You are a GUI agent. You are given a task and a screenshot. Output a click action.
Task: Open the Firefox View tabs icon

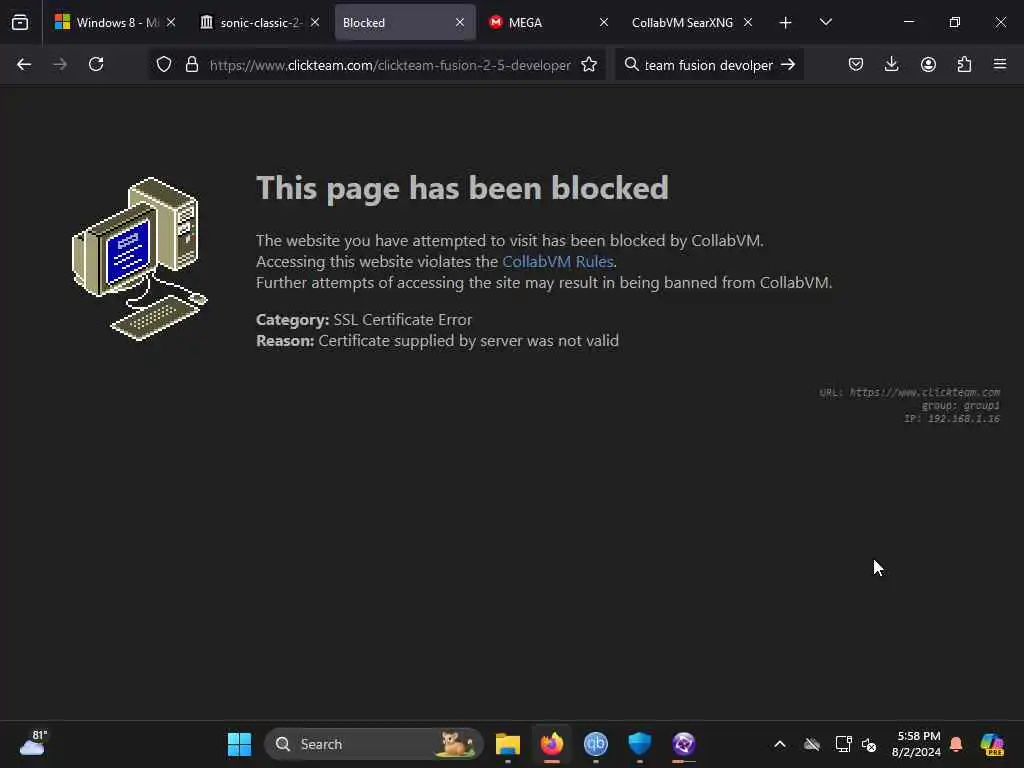(x=20, y=22)
